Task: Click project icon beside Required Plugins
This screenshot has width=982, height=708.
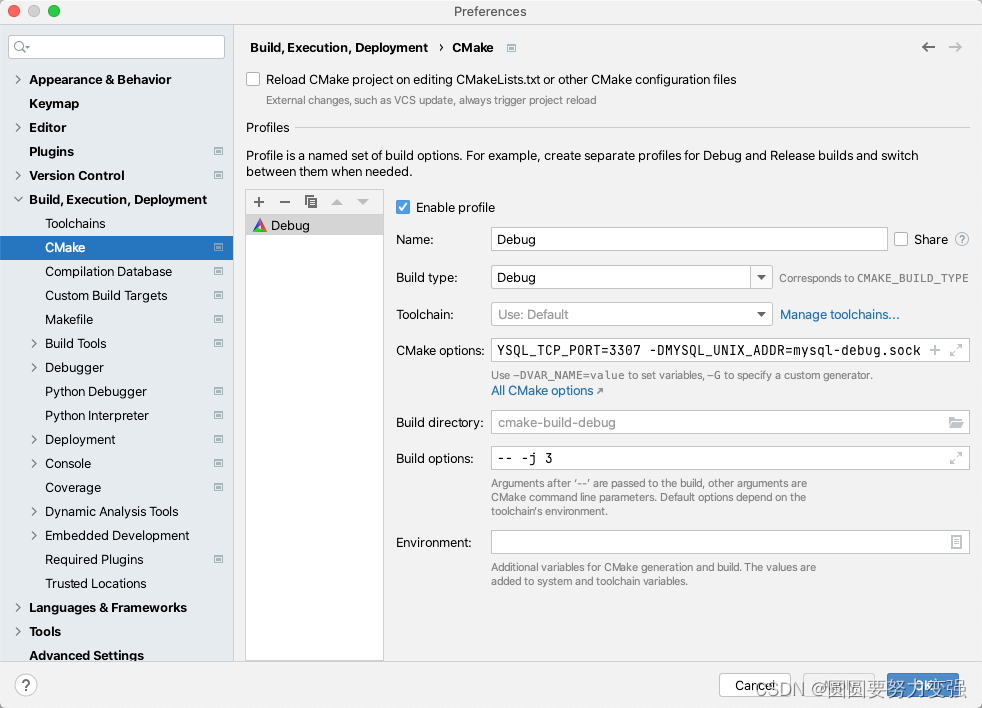Action: pos(219,560)
